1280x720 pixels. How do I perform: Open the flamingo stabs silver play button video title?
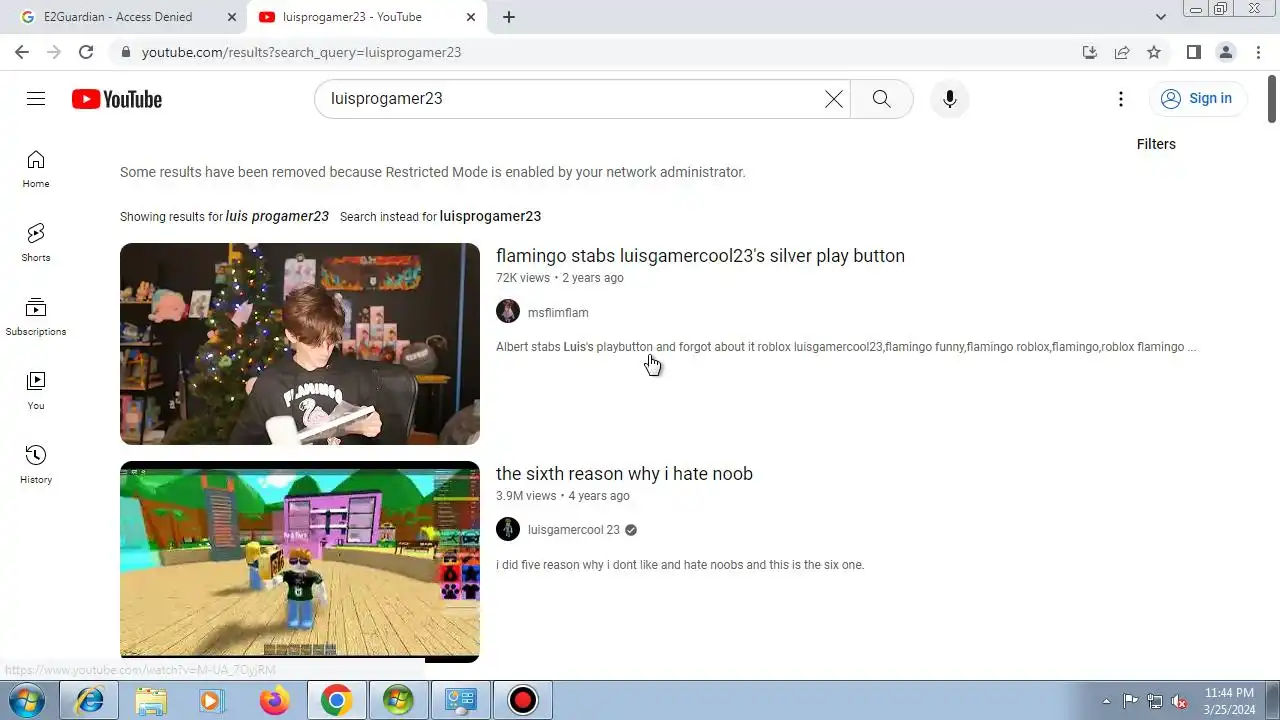point(700,255)
